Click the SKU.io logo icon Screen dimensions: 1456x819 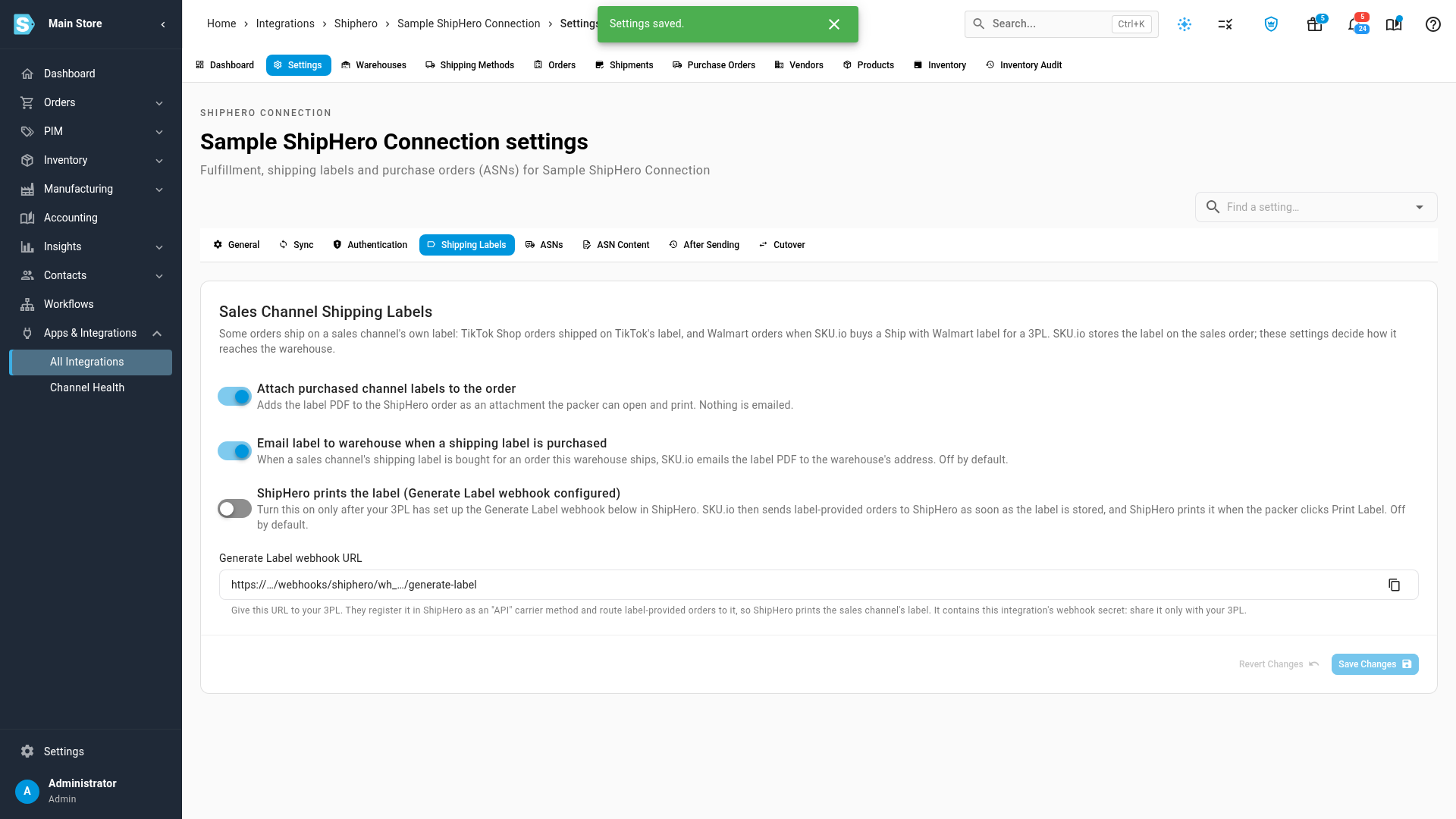pyautogui.click(x=24, y=24)
